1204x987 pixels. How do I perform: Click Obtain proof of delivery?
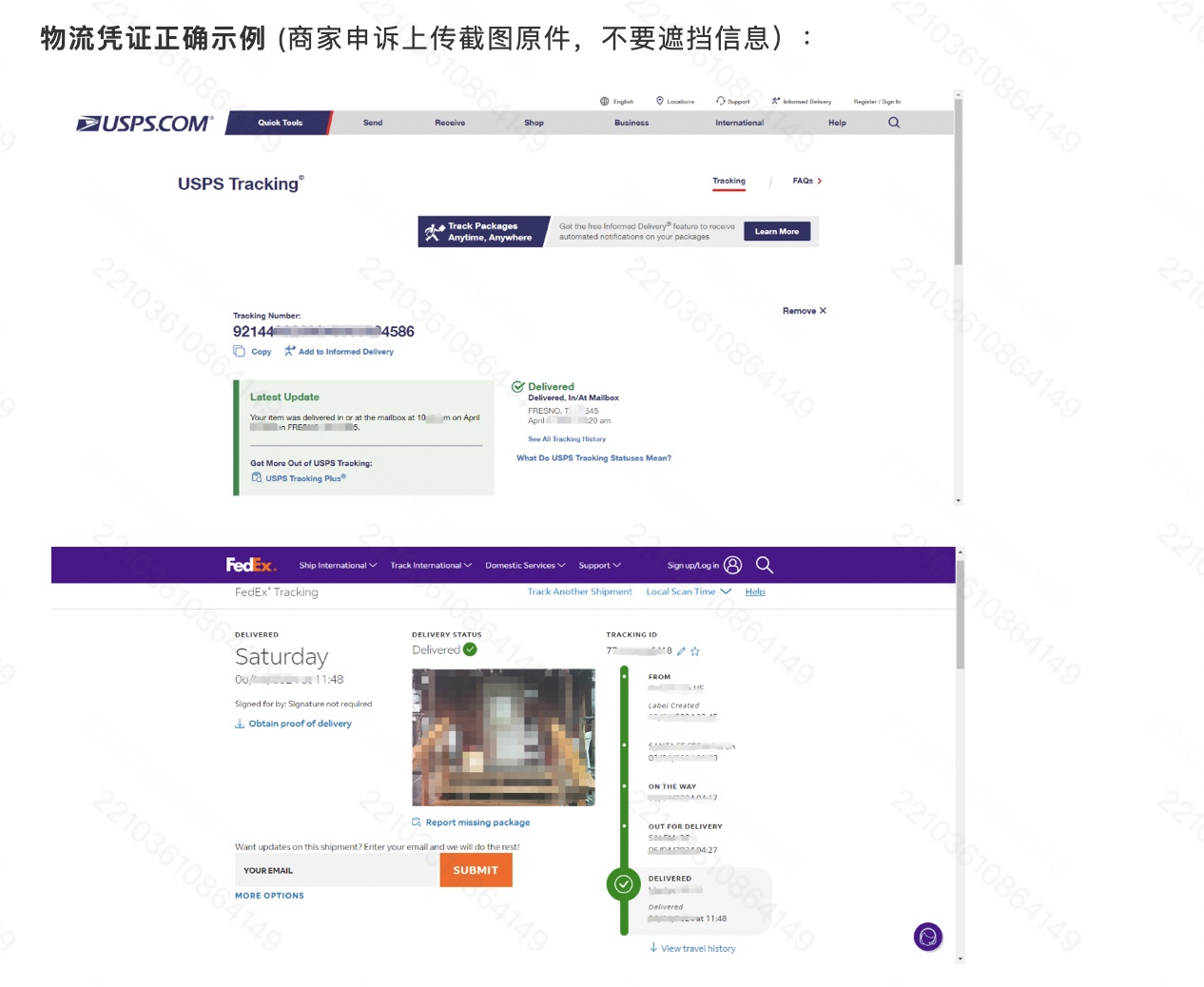[293, 724]
